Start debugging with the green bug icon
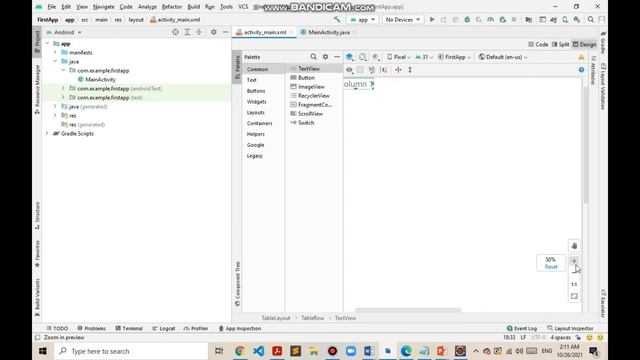This screenshot has width=640, height=360. click(467, 20)
